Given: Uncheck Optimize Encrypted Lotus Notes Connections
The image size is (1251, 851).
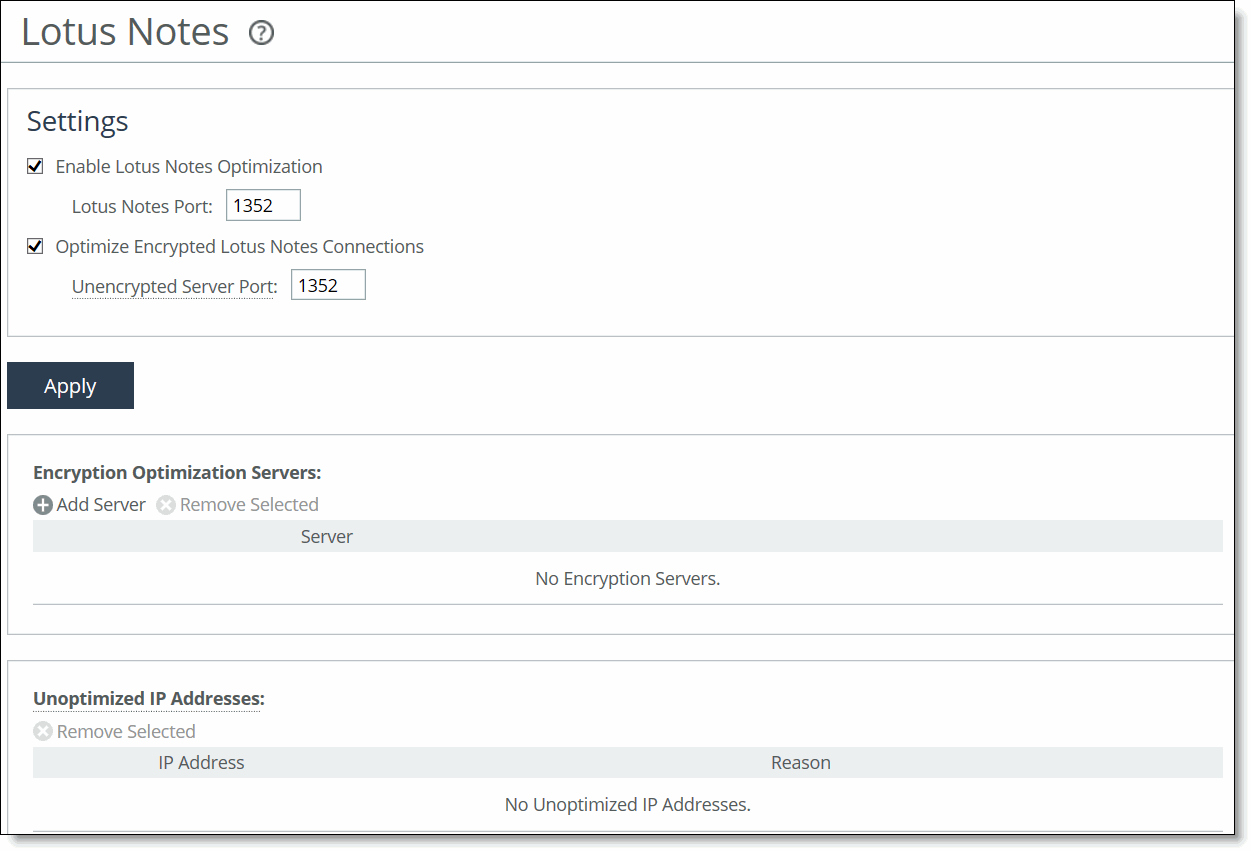Looking at the screenshot, I should pyautogui.click(x=35, y=246).
